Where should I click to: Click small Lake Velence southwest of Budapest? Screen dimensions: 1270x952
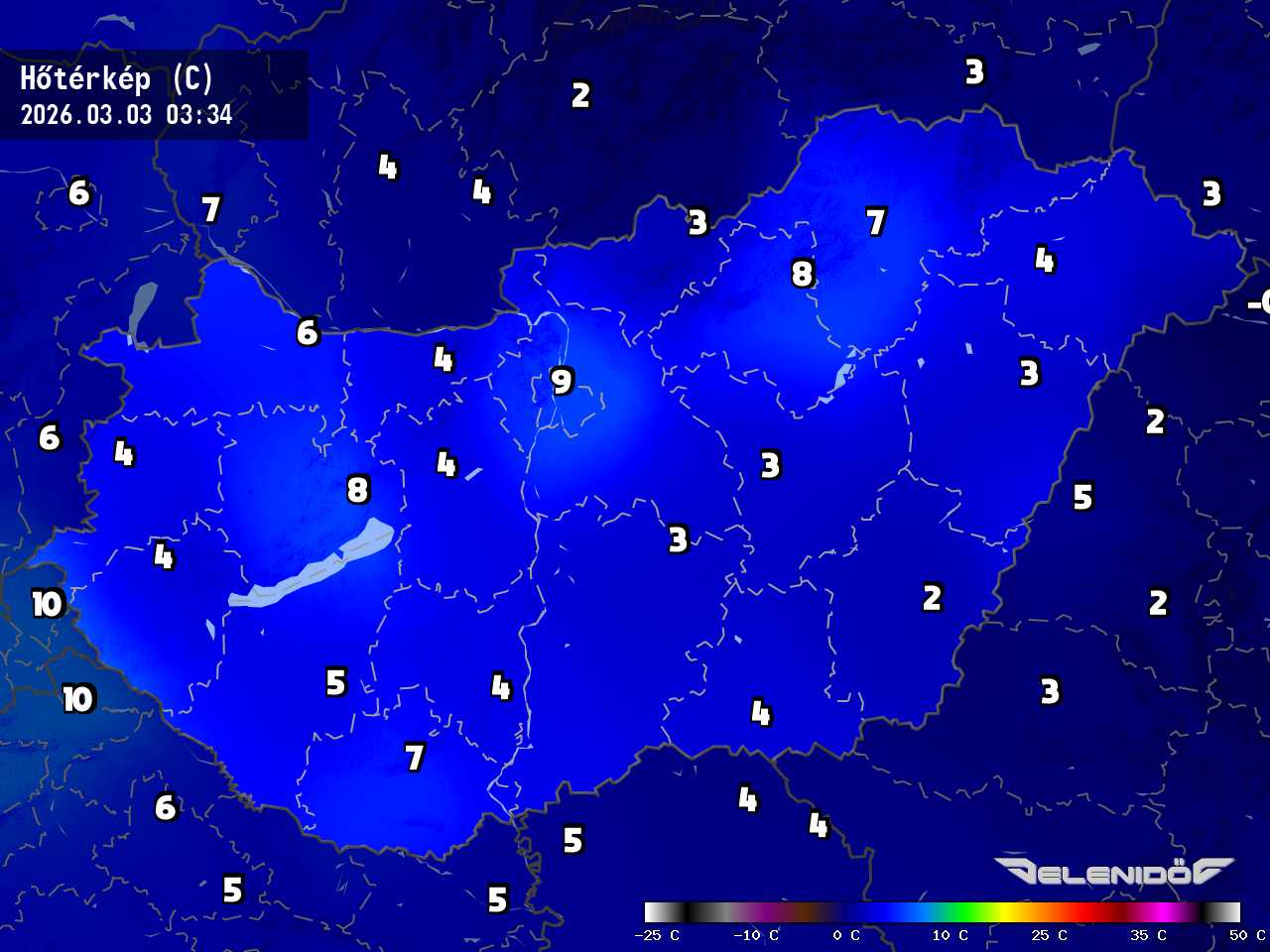pos(473,474)
